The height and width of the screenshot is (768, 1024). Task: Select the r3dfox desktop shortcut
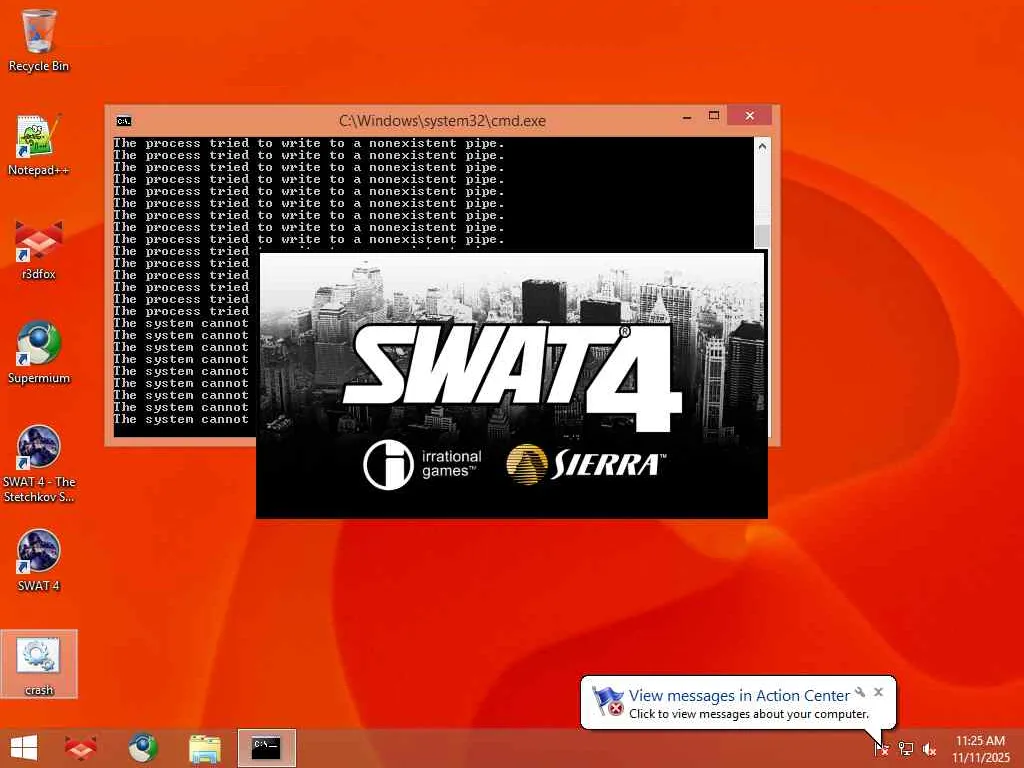[x=39, y=249]
